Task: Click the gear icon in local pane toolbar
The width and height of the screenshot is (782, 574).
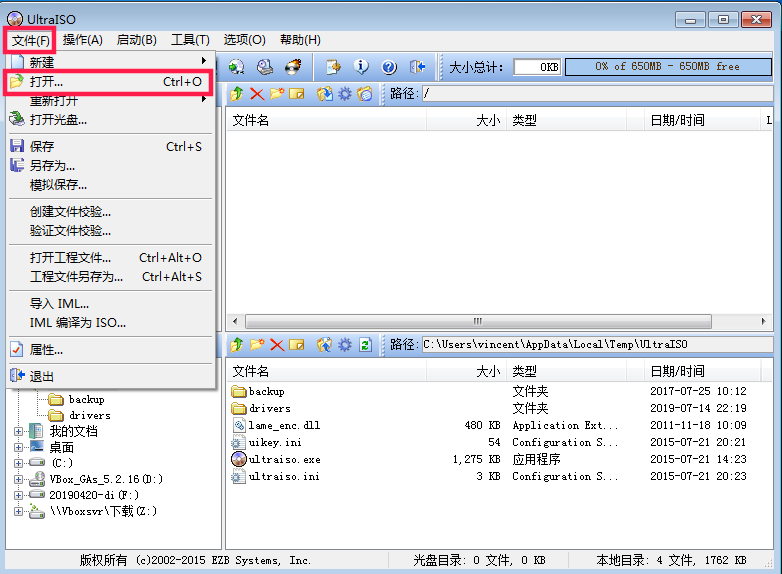Action: (345, 345)
